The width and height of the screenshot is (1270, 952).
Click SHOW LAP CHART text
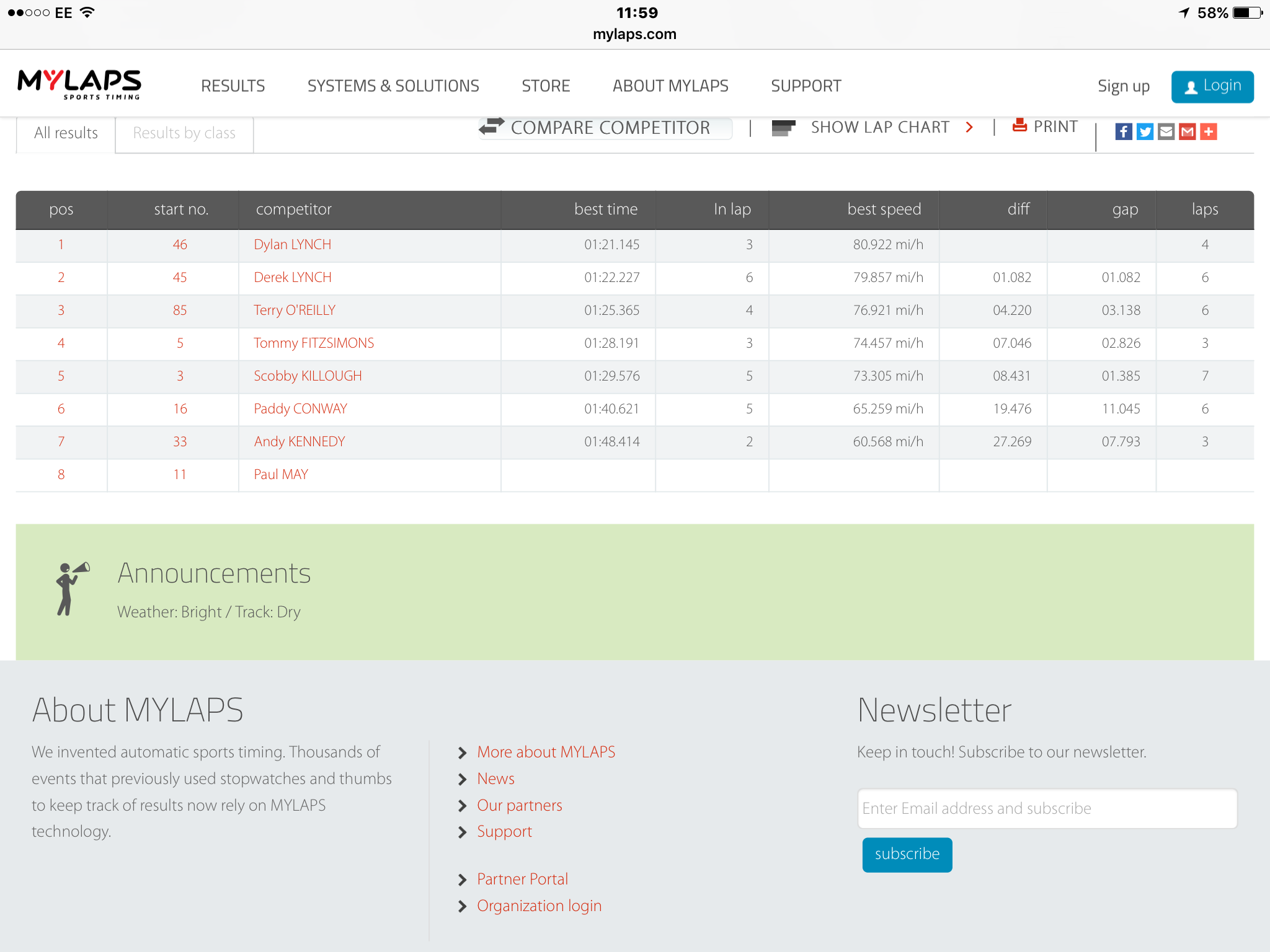click(x=880, y=127)
